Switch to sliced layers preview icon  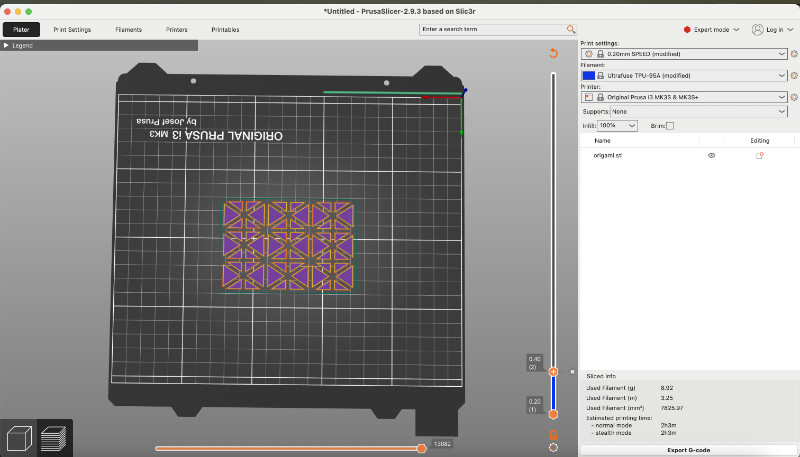tap(54, 438)
